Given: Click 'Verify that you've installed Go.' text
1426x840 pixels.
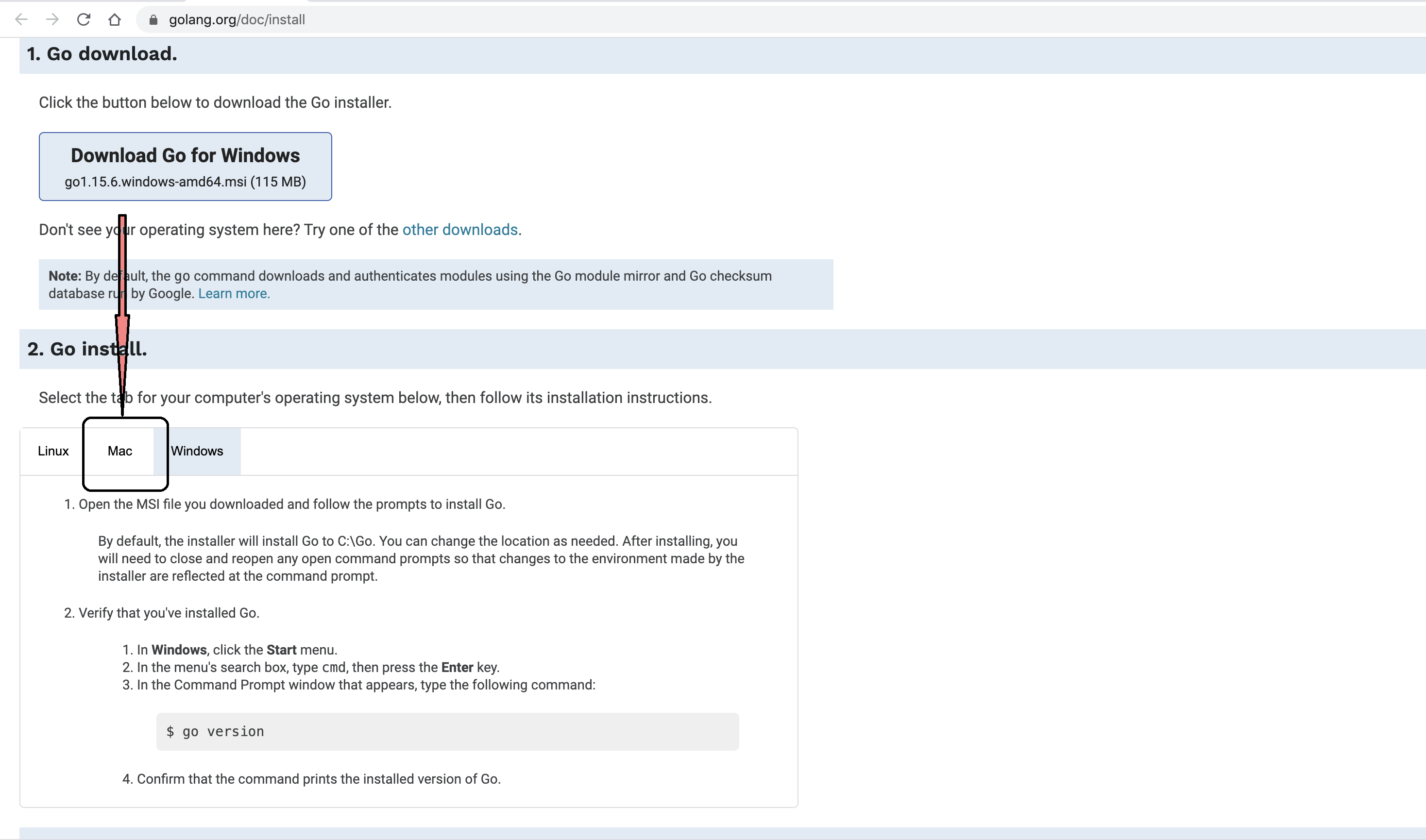Looking at the screenshot, I should click(x=169, y=613).
